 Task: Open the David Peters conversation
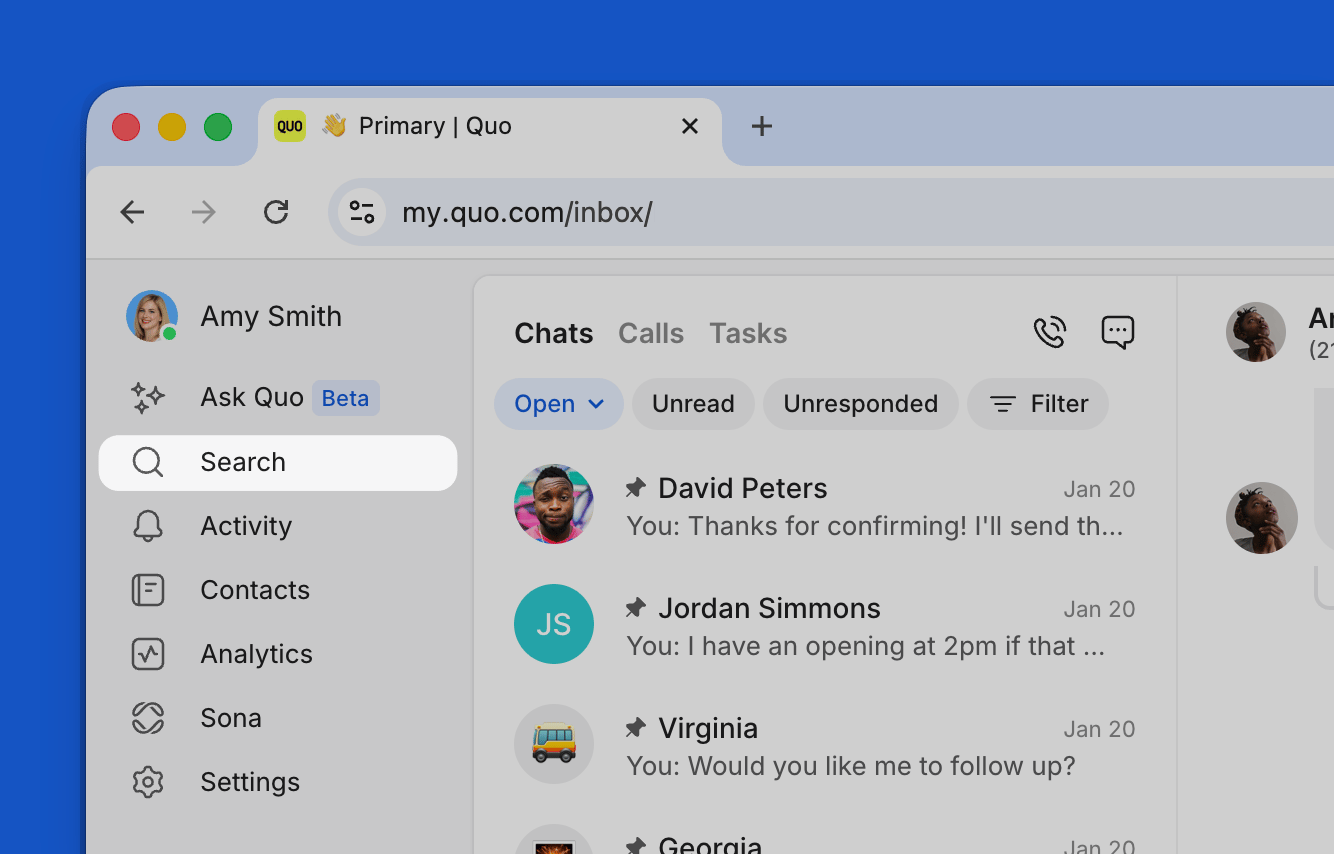(x=825, y=504)
